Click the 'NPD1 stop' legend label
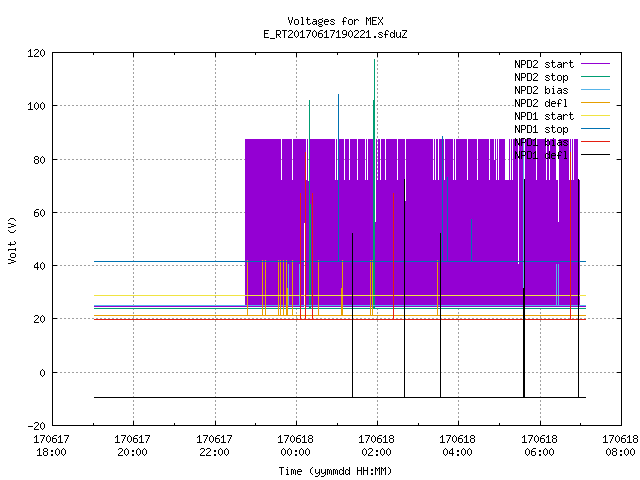Screen dimensions: 640x480 tap(541, 129)
